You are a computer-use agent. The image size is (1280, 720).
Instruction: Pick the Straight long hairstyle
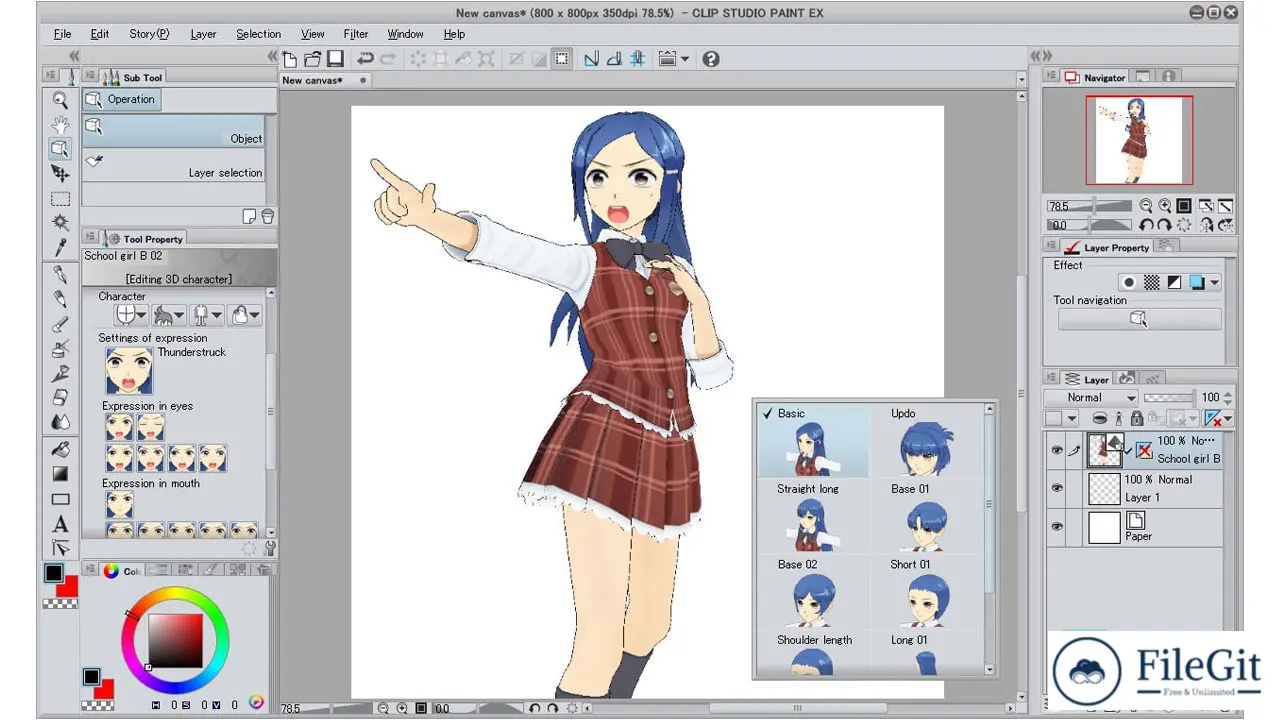point(814,516)
